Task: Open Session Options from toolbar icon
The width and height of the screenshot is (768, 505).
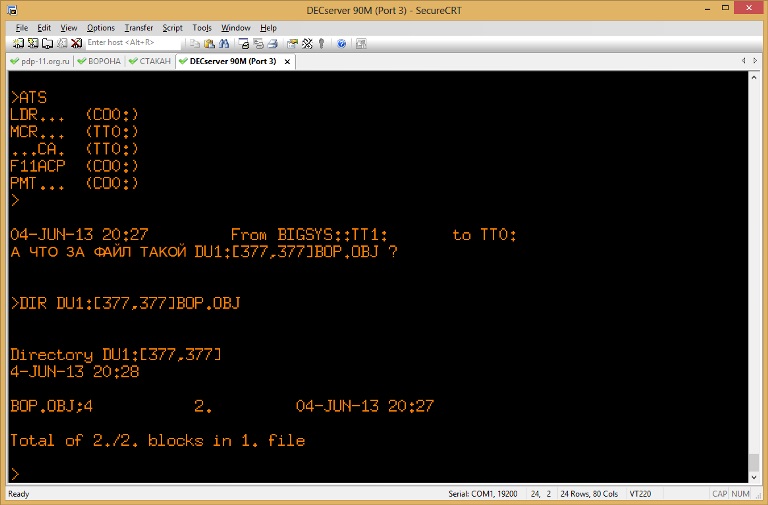Action: [x=292, y=44]
